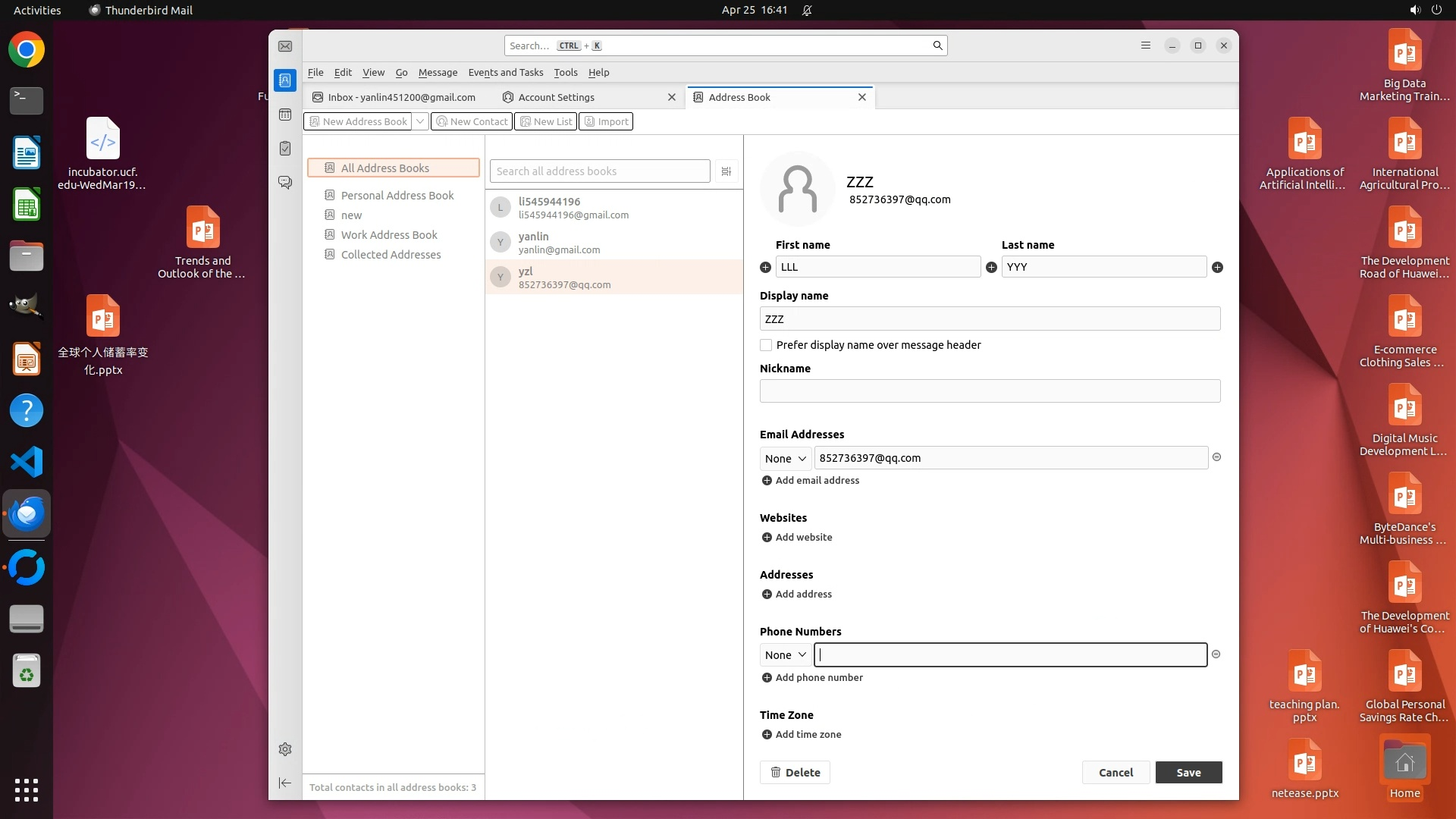Viewport: 1456px width, 819px height.
Task: Open Tasks space in sidebar
Action: coord(285,149)
